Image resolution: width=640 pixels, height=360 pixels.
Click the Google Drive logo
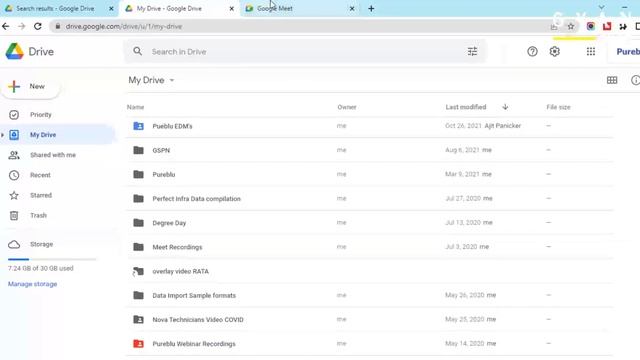tap(15, 51)
